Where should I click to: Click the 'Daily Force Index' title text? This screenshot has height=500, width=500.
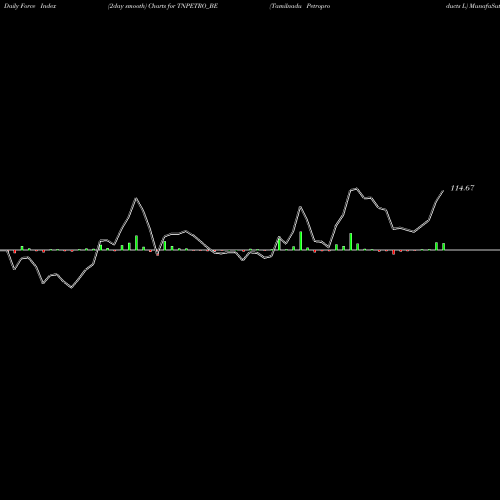pos(30,6)
